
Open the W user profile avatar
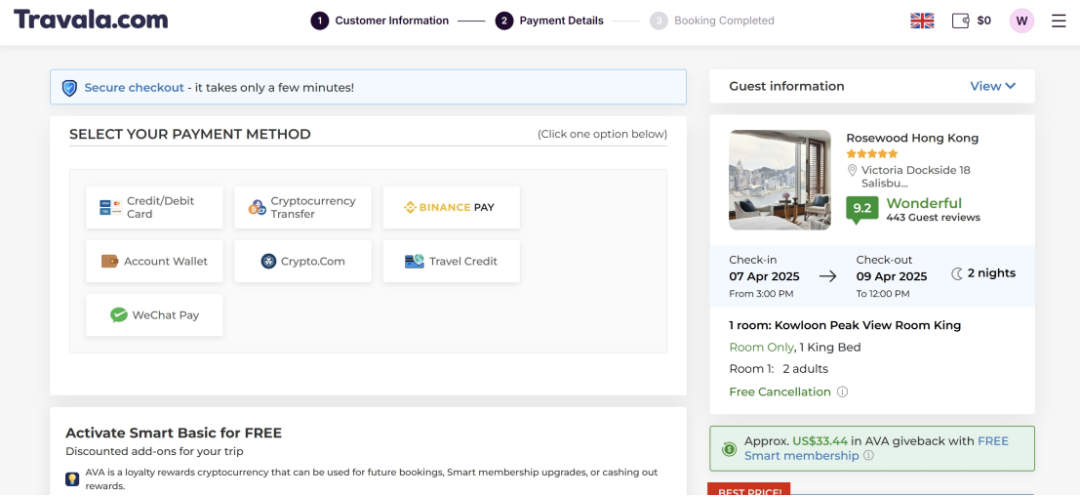click(1021, 20)
